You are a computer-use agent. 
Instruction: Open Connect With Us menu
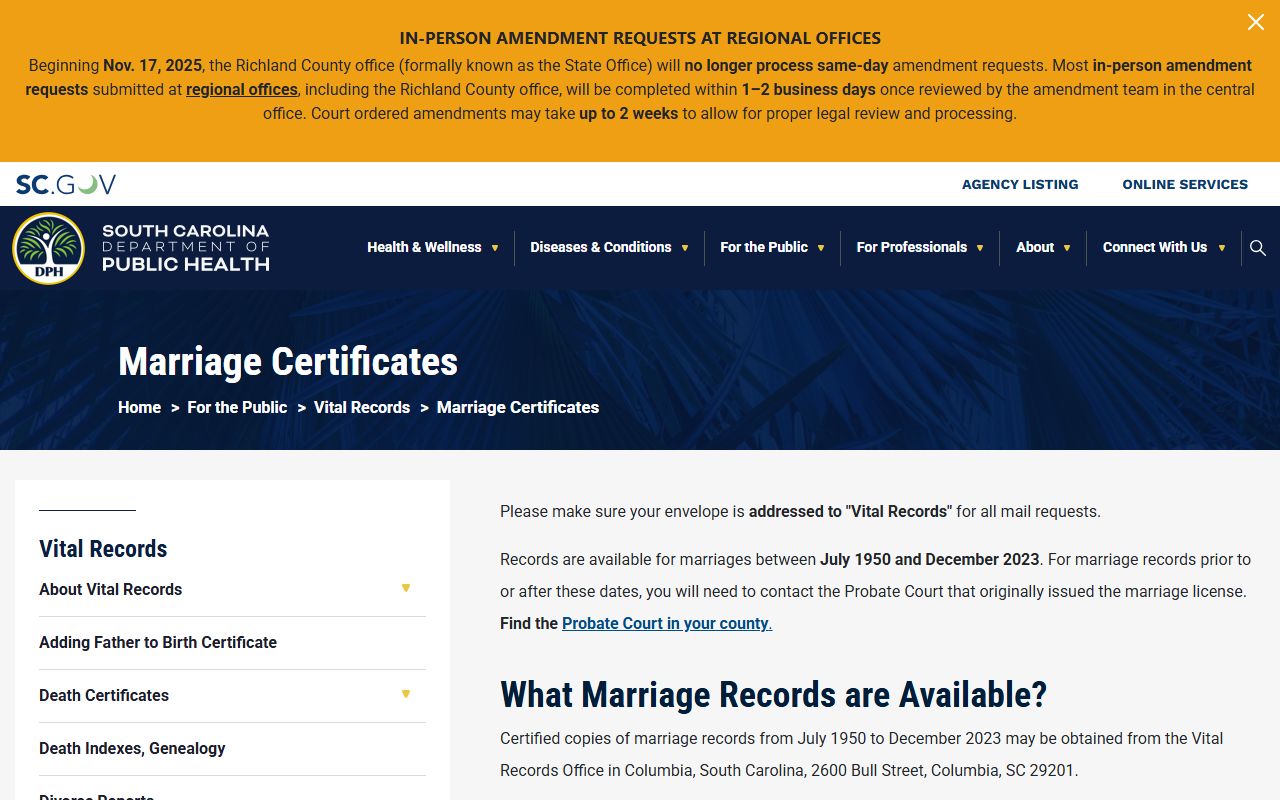pyautogui.click(x=1155, y=247)
